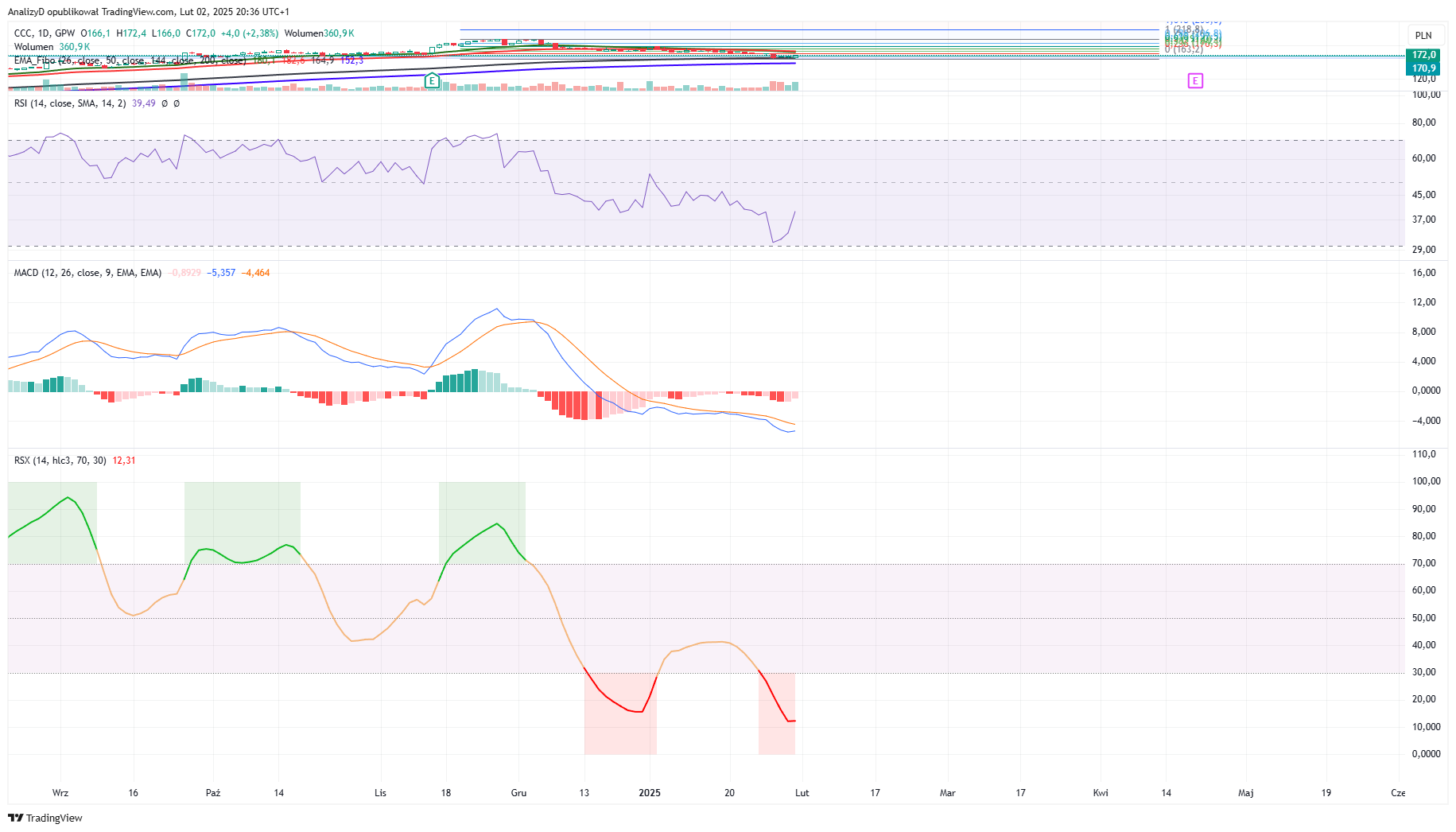Click the Wolumen 360,9K indicator legend
This screenshot has width=1456, height=832.
pos(52,47)
